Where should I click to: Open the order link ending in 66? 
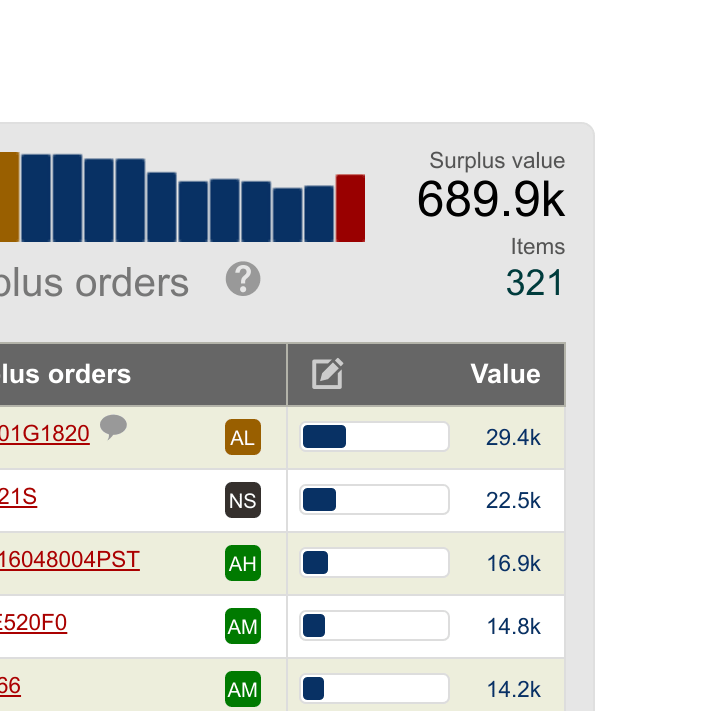coord(11,686)
